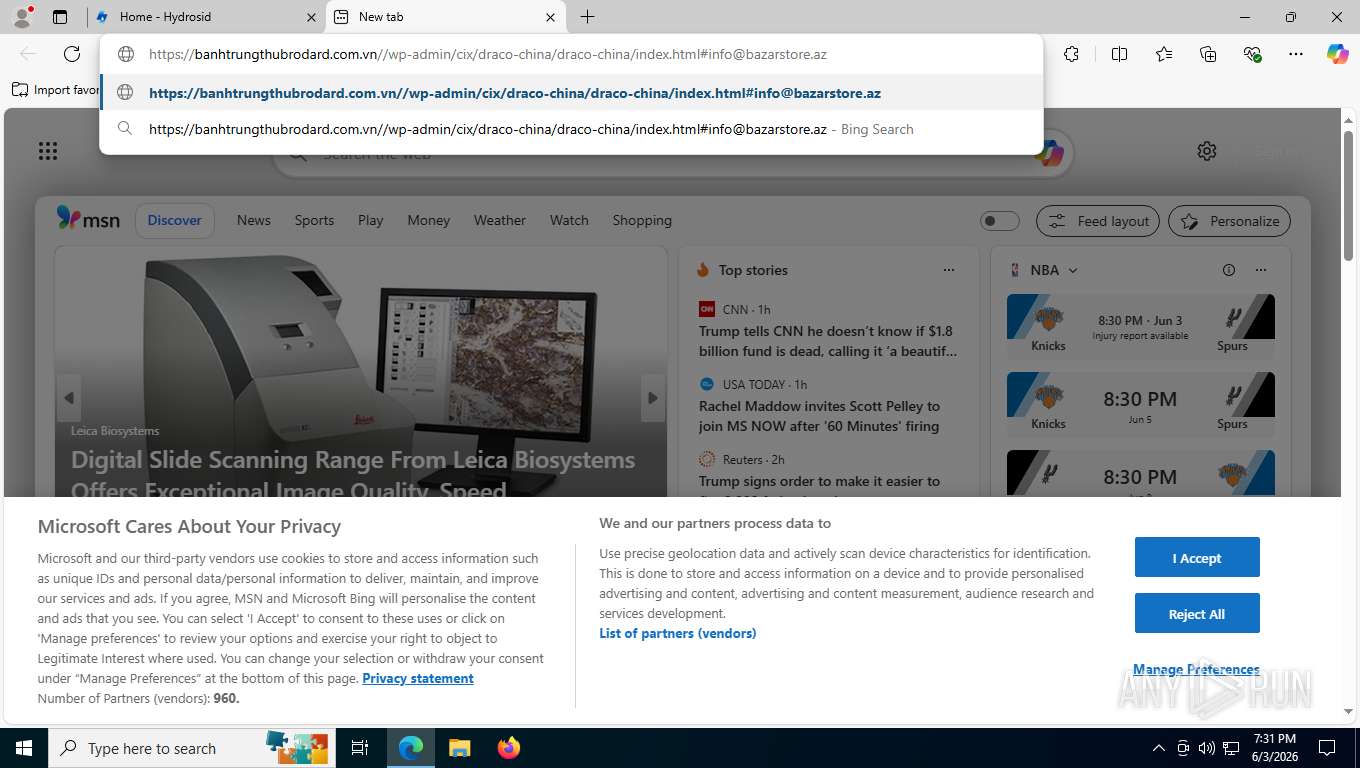
Task: Open Browser essentials heart icon
Action: [x=1252, y=54]
